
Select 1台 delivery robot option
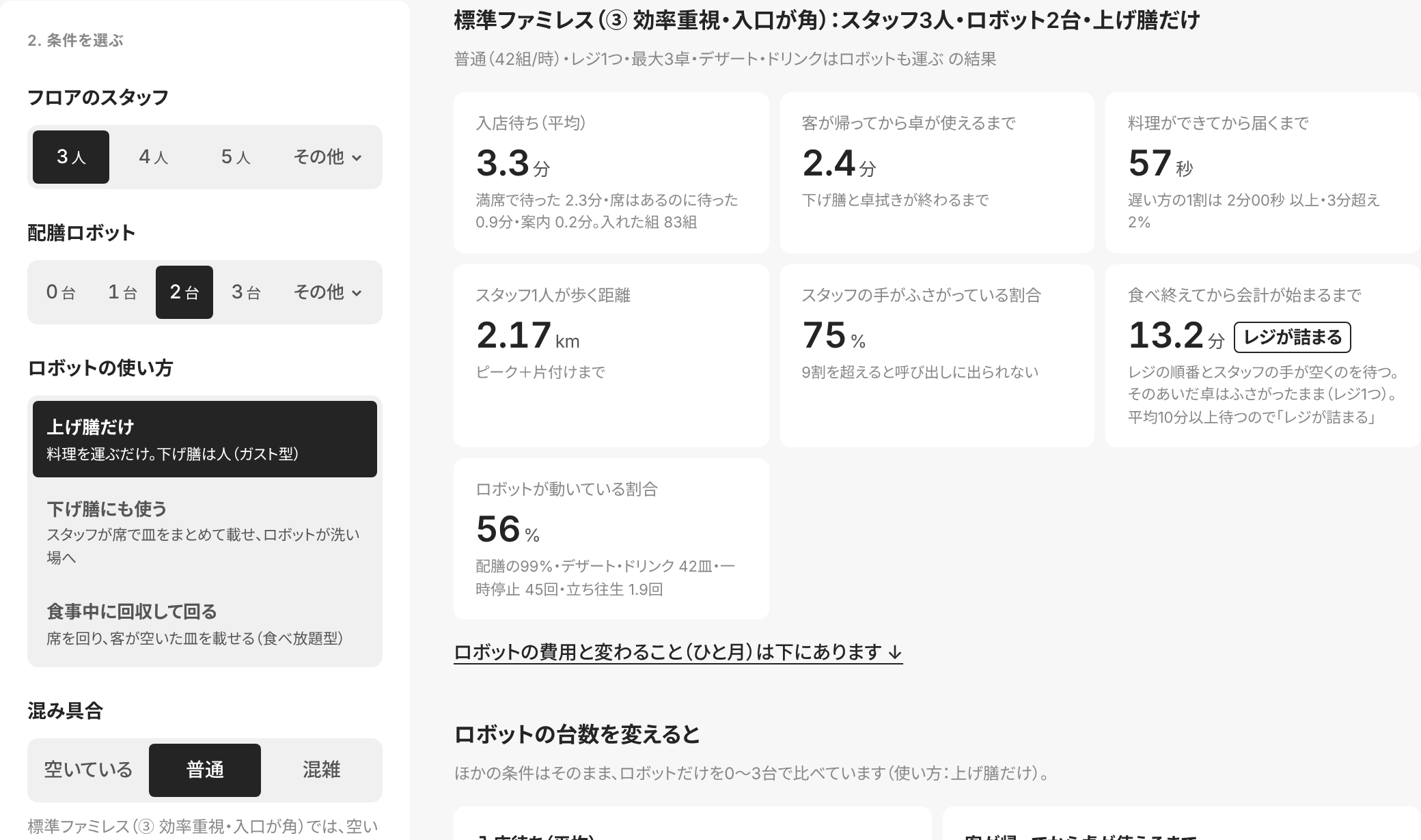tap(122, 292)
